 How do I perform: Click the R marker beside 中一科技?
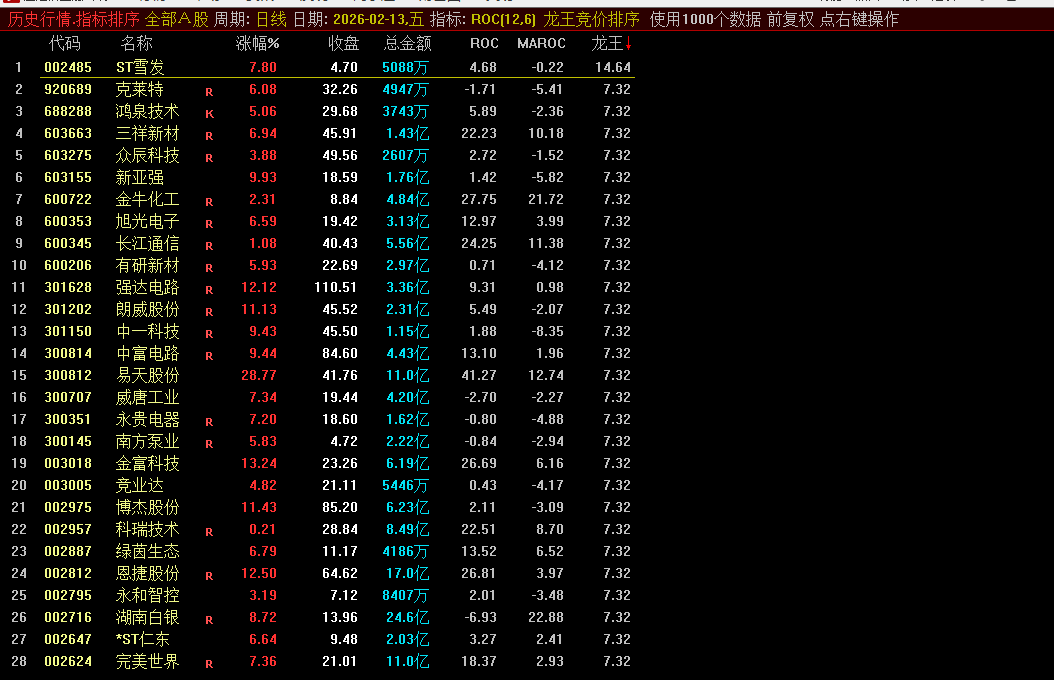click(x=209, y=334)
